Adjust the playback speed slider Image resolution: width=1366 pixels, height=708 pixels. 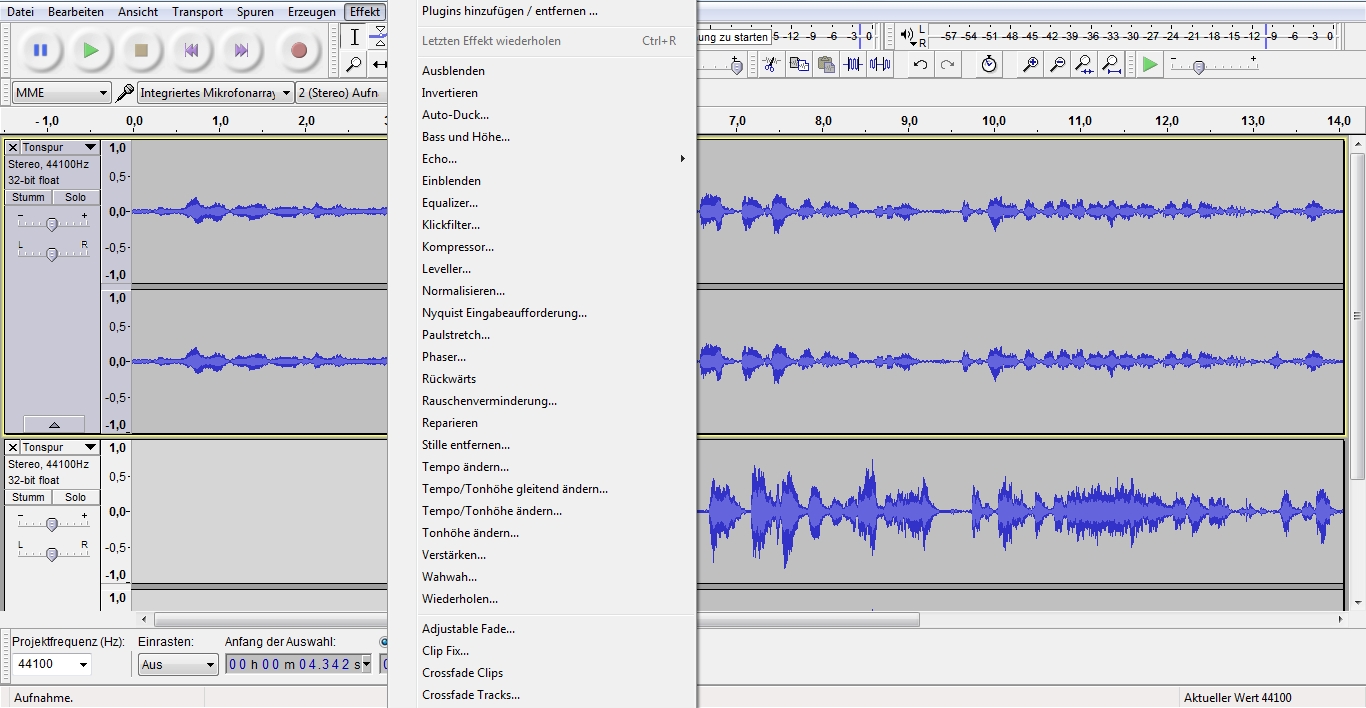1198,67
